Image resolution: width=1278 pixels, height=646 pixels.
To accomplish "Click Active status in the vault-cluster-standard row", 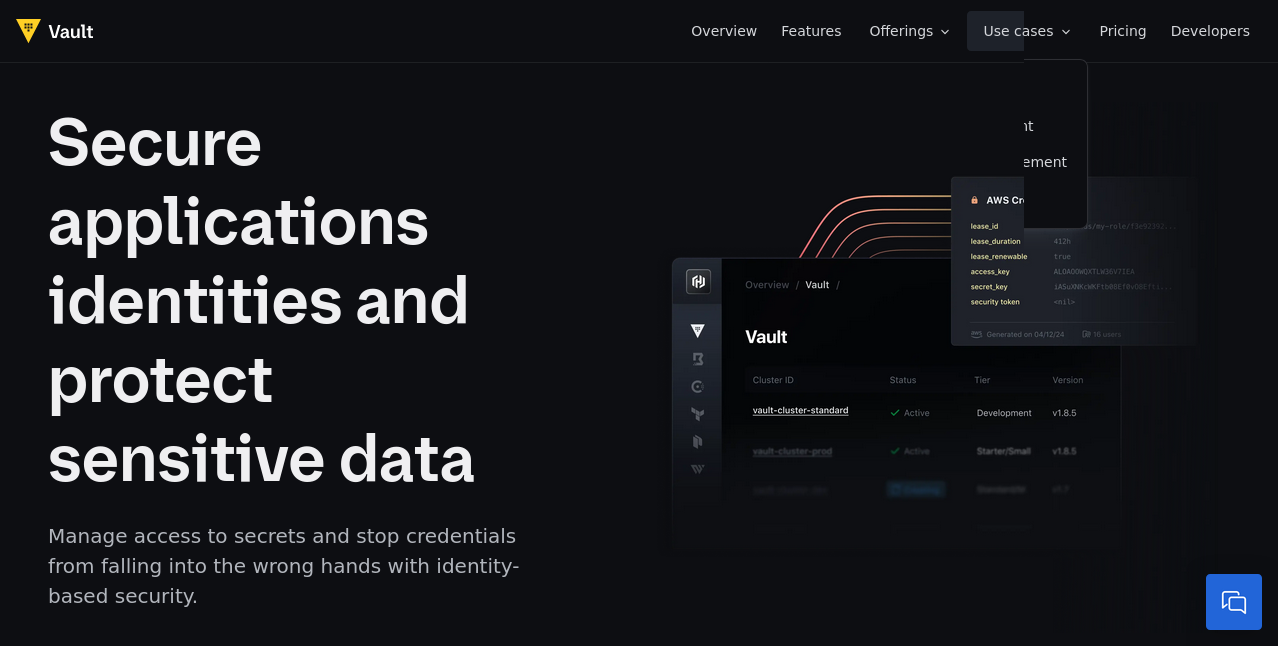I will (917, 413).
